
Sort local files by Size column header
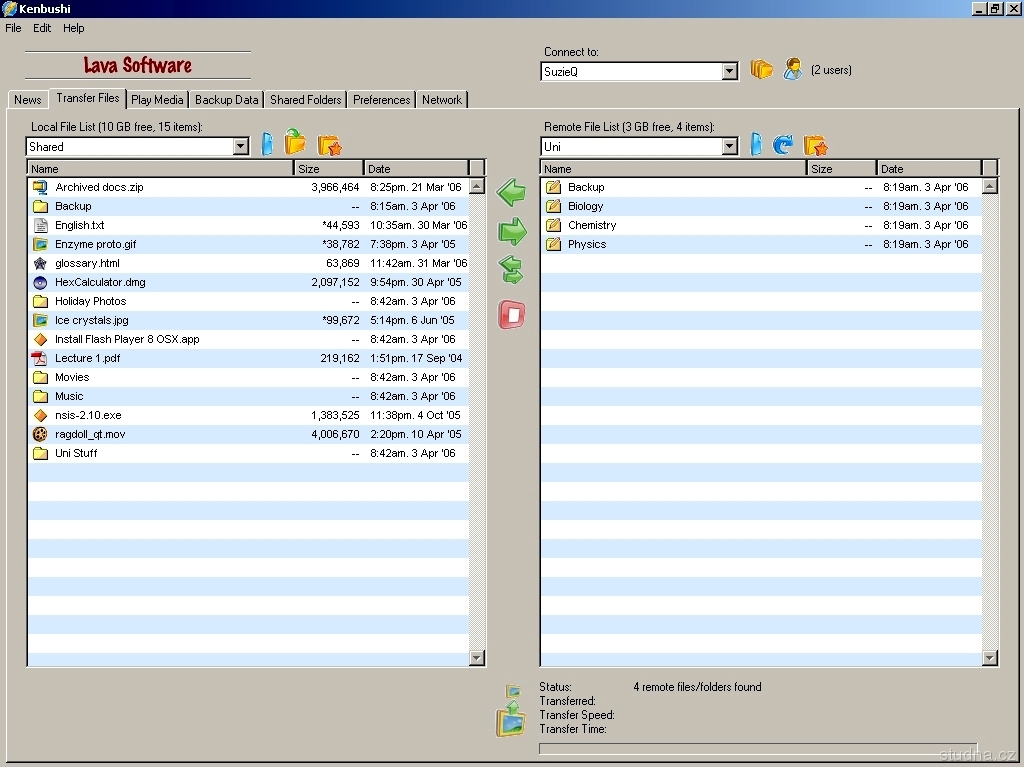pyautogui.click(x=328, y=169)
